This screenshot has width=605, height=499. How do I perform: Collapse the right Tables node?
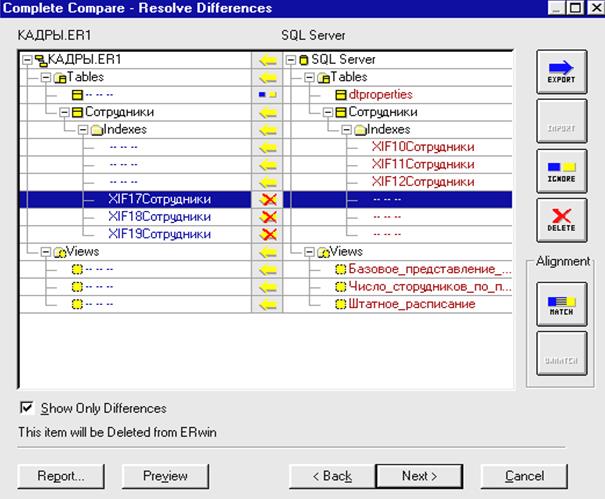coord(309,78)
